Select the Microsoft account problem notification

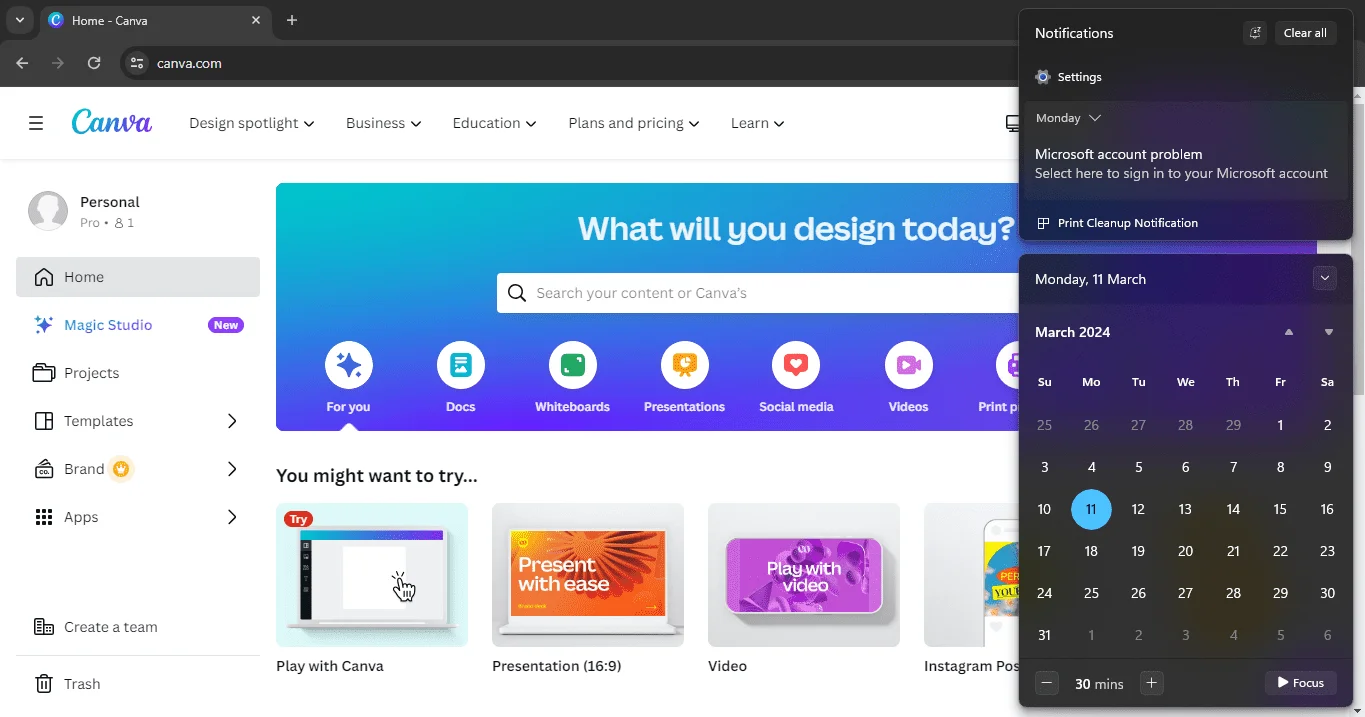(x=1186, y=164)
